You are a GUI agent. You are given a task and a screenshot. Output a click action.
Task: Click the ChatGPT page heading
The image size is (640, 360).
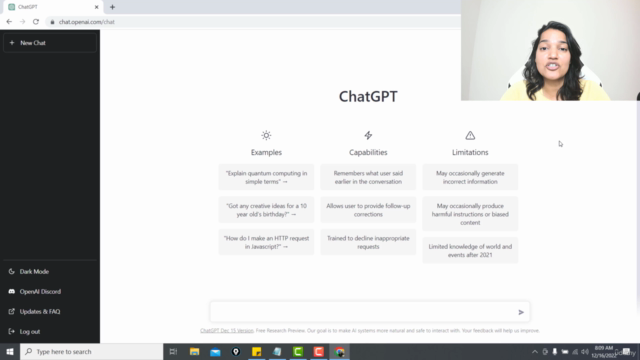click(368, 96)
